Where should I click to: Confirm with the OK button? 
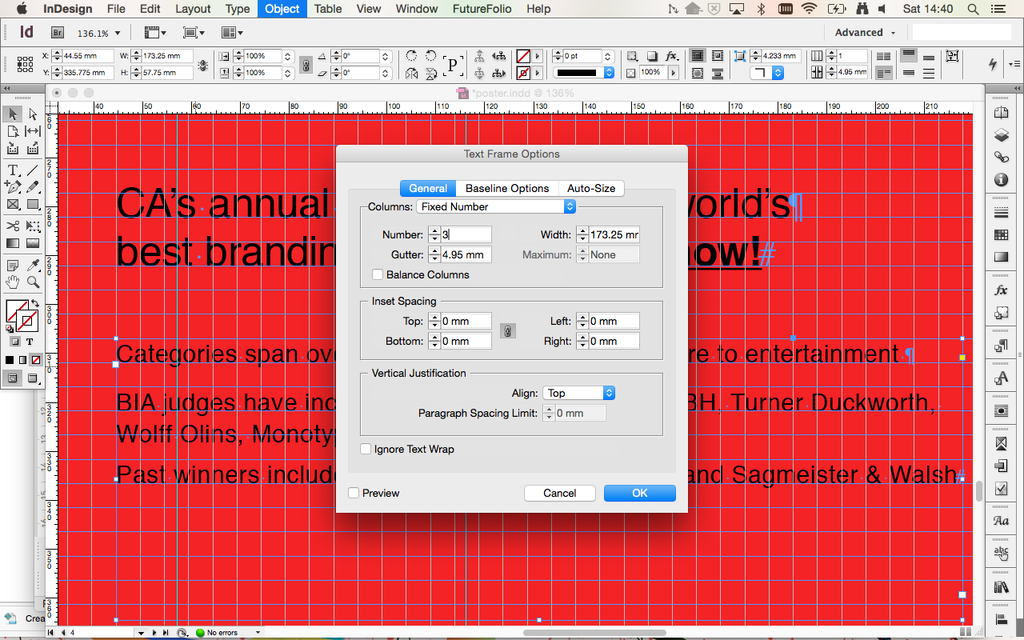tap(639, 492)
